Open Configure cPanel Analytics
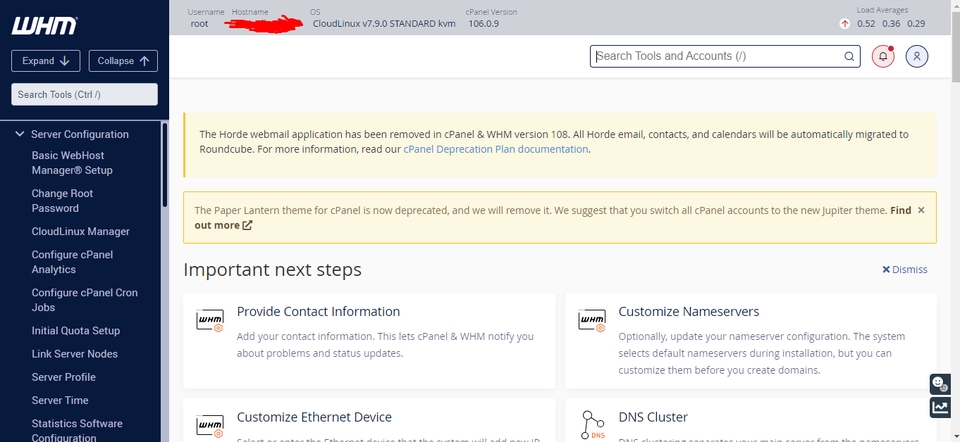The image size is (960, 442). [72, 262]
